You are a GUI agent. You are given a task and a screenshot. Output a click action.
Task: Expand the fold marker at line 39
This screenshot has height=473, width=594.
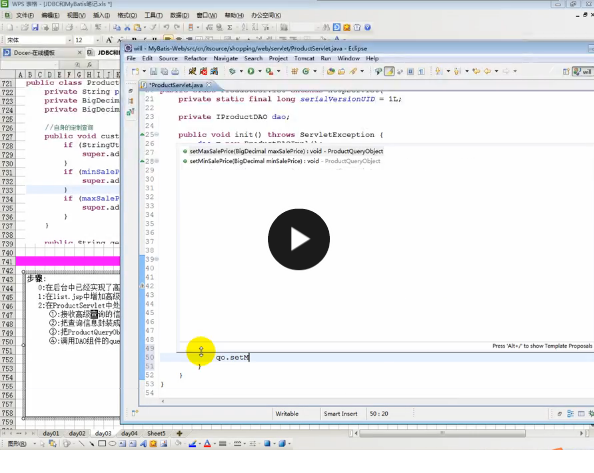coord(156,259)
